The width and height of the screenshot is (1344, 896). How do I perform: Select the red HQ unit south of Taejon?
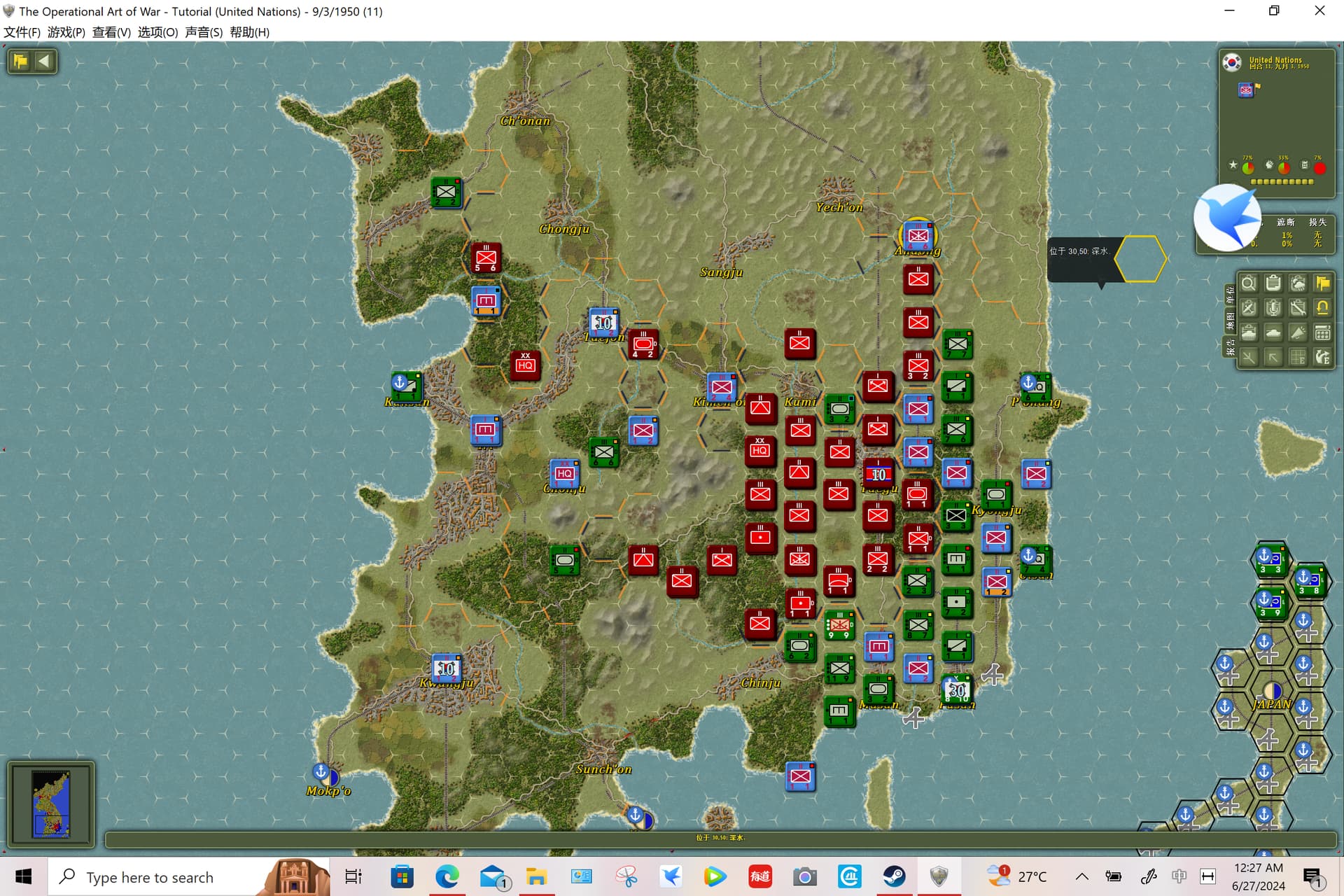tap(525, 365)
